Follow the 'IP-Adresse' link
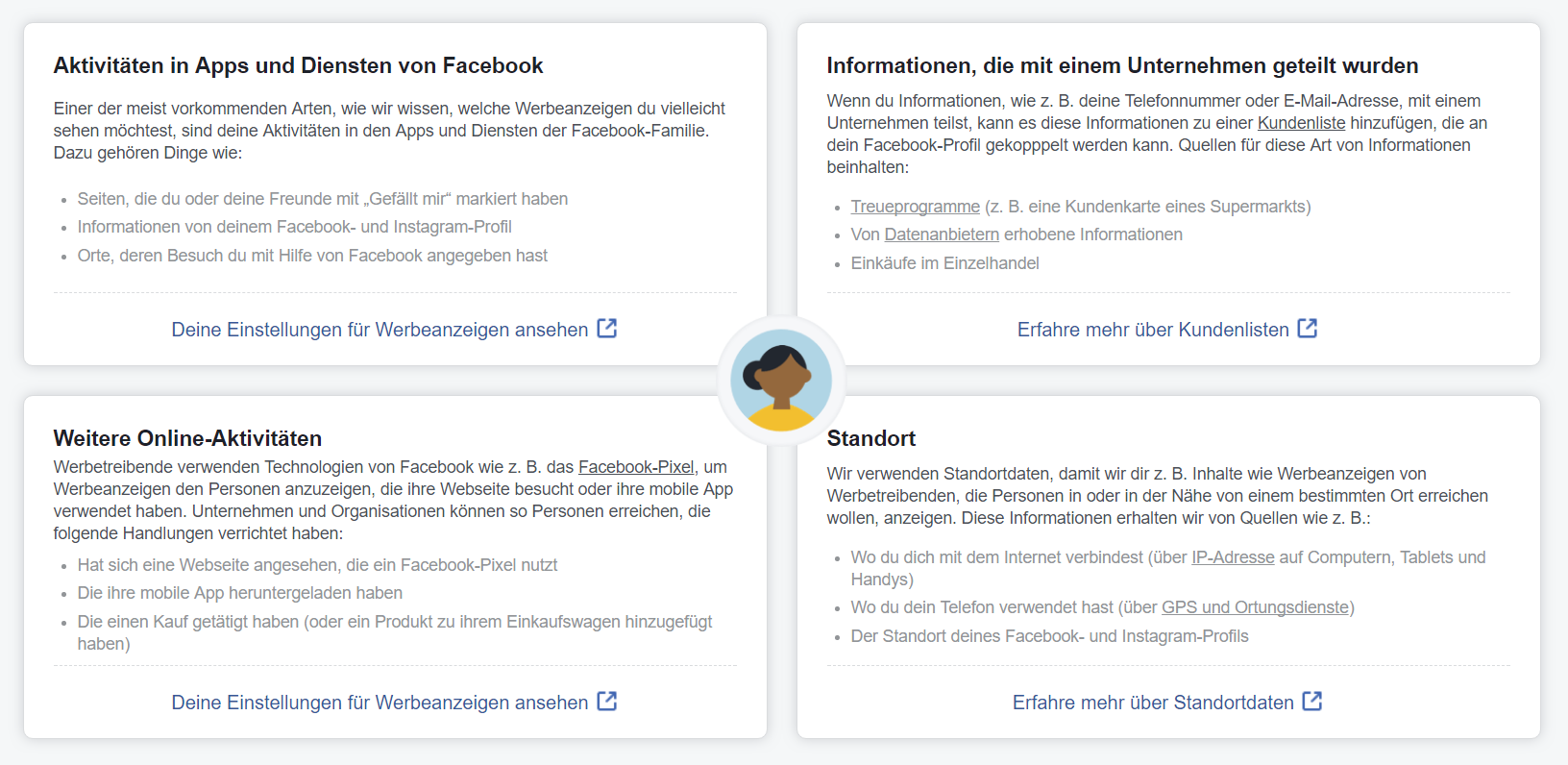This screenshot has width=1568, height=765. point(1233,557)
